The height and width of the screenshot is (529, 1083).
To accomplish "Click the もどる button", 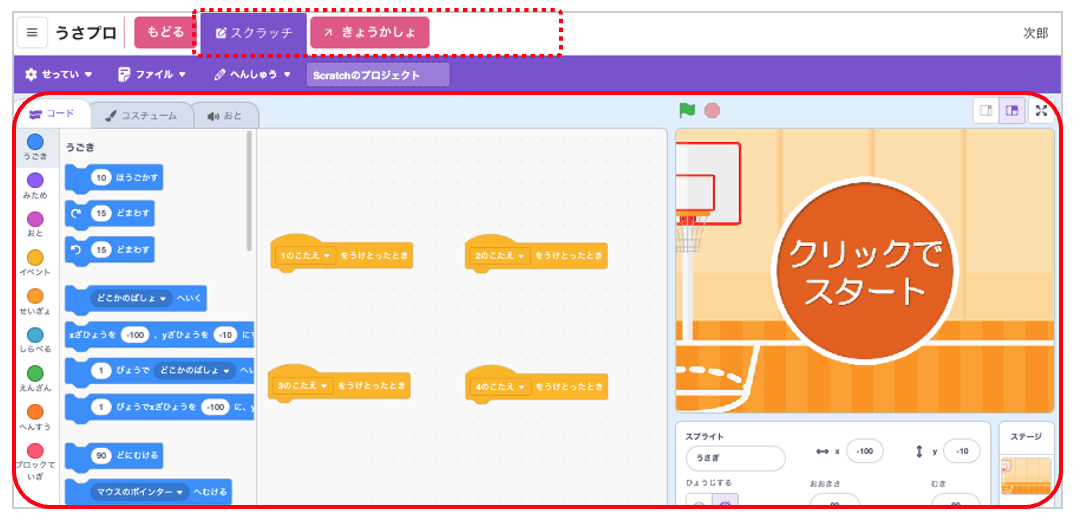I will 165,32.
